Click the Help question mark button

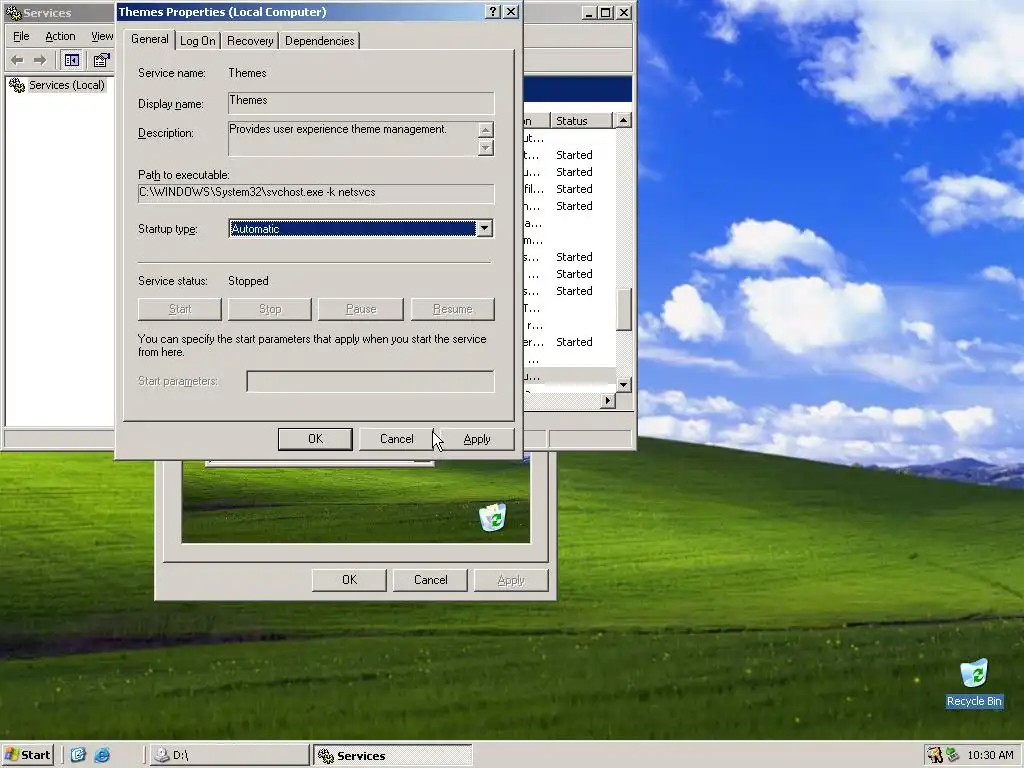click(x=494, y=12)
